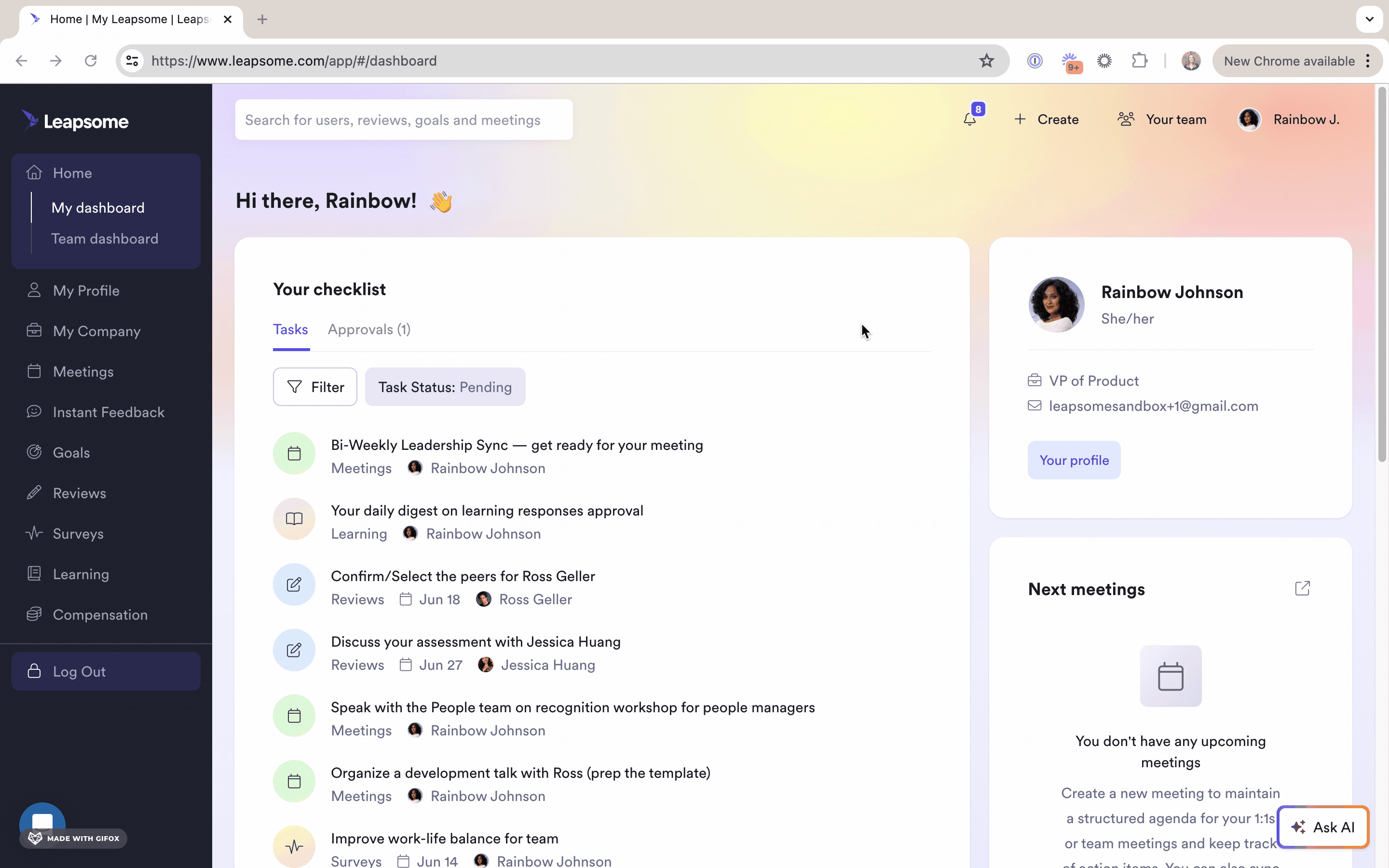Open Discuss your assessment with Jessica Huang
1389x868 pixels.
pyautogui.click(x=476, y=642)
